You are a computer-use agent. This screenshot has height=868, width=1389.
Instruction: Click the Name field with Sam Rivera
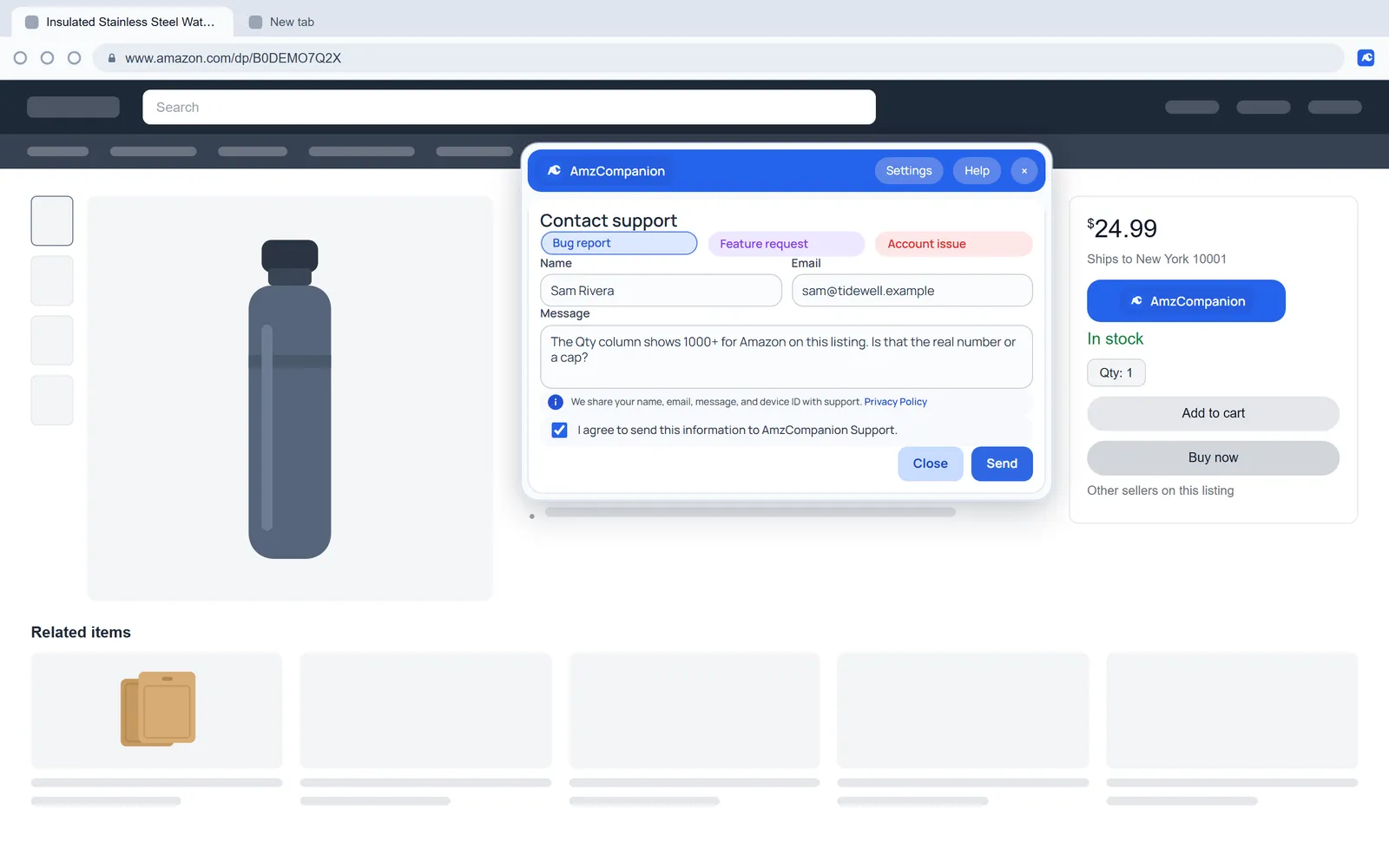[661, 291]
